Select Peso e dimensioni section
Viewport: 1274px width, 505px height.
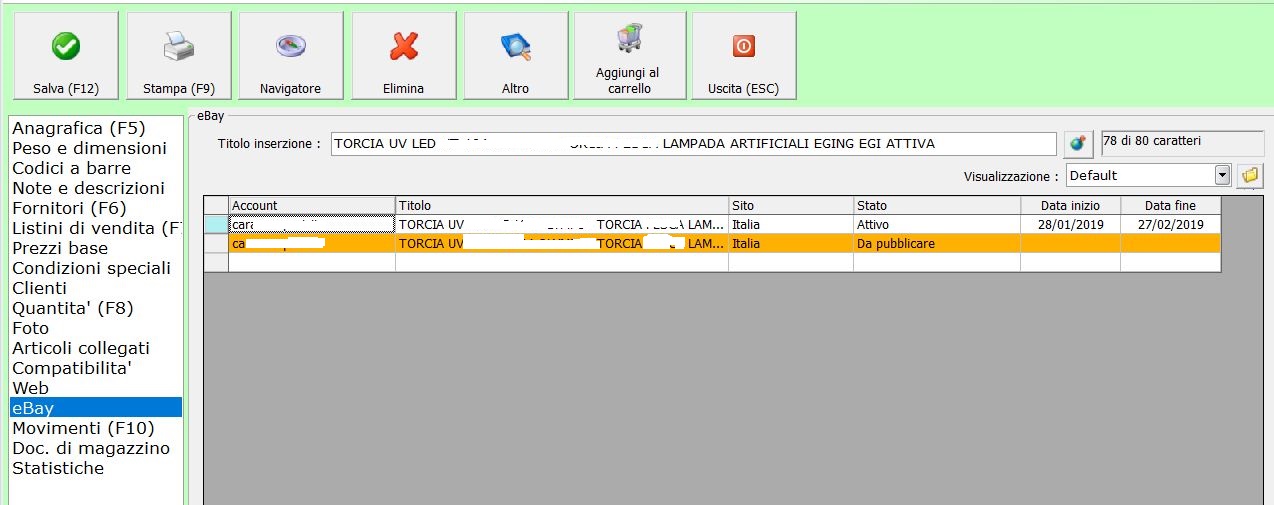pyautogui.click(x=89, y=148)
